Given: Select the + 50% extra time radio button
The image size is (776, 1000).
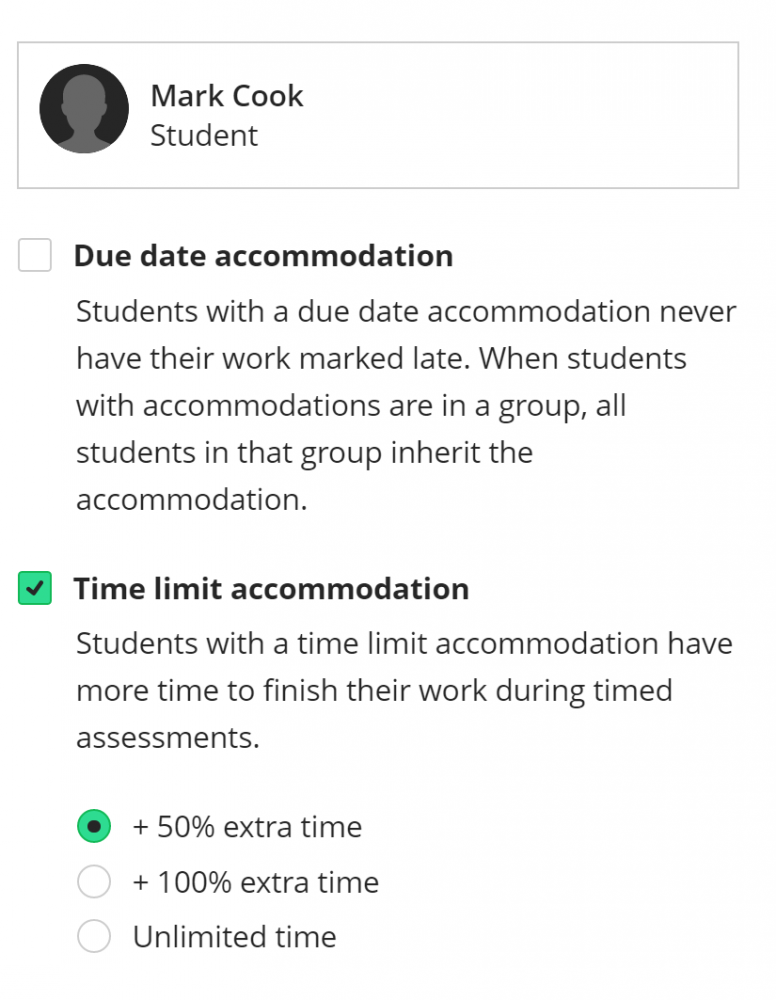Looking at the screenshot, I should click(x=94, y=827).
